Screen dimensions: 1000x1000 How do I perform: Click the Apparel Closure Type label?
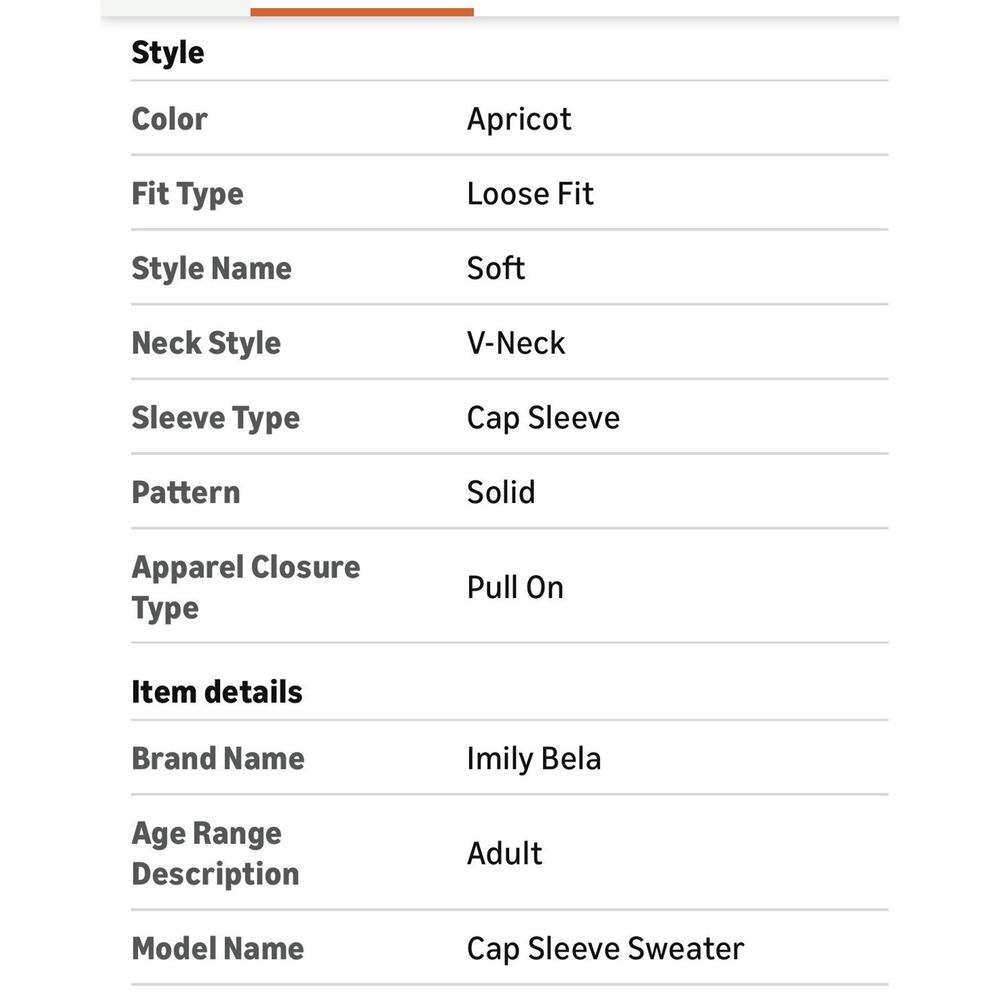tap(246, 587)
